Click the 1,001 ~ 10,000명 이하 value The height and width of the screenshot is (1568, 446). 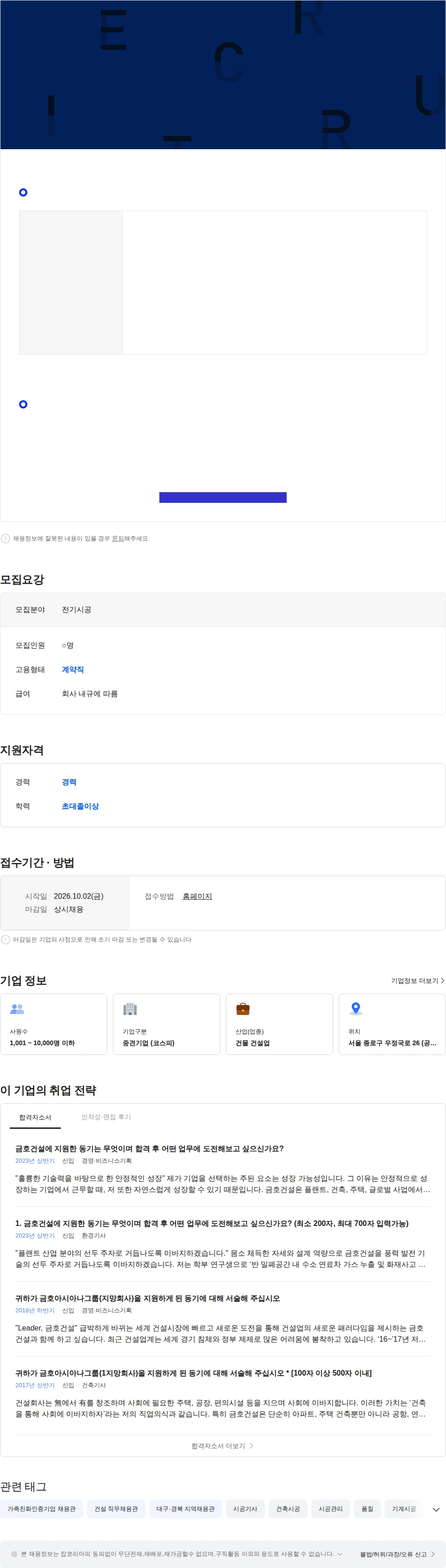(42, 1043)
